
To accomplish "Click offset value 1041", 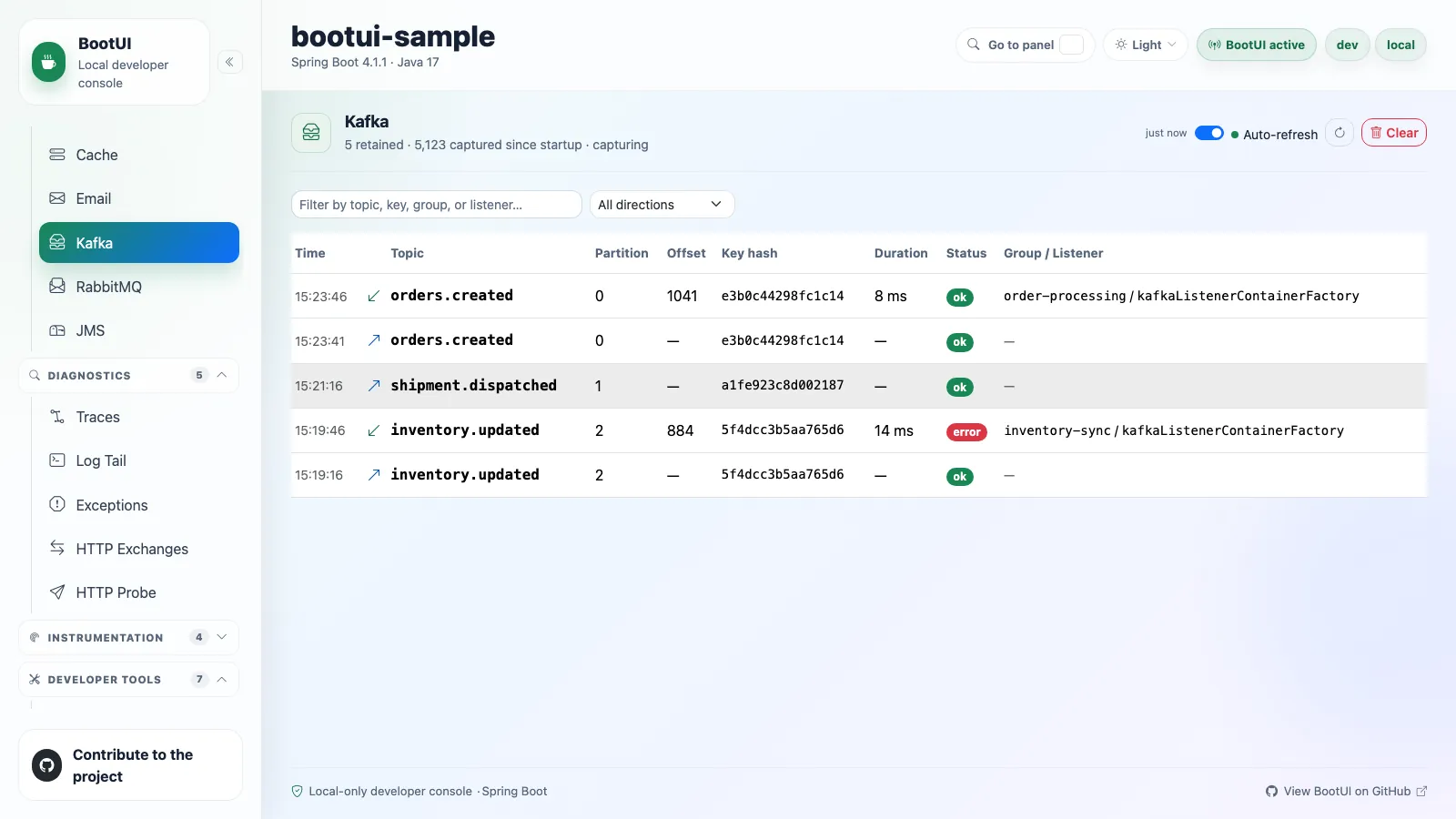I will tap(682, 296).
